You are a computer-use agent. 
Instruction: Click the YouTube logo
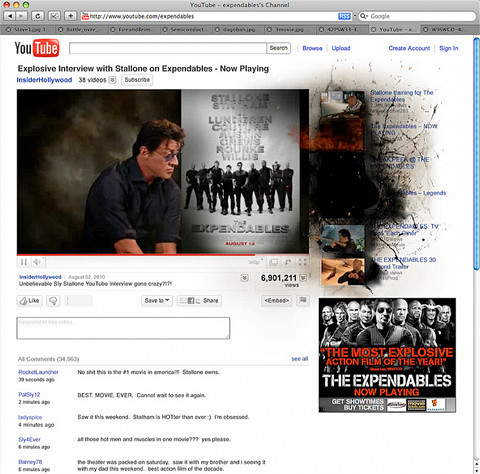[x=37, y=48]
